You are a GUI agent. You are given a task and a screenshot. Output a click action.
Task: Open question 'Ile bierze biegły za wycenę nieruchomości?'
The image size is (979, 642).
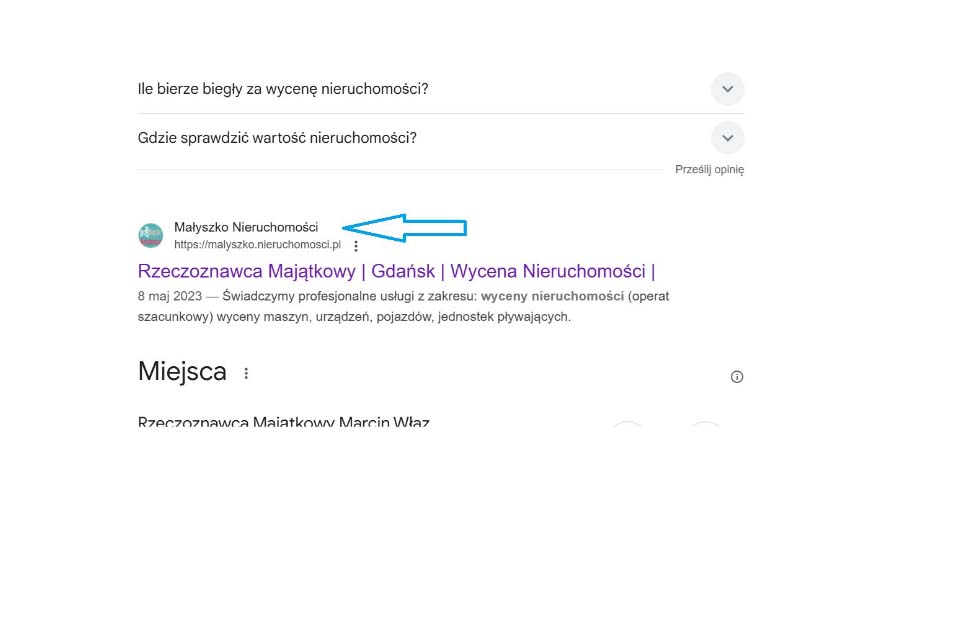pos(283,89)
